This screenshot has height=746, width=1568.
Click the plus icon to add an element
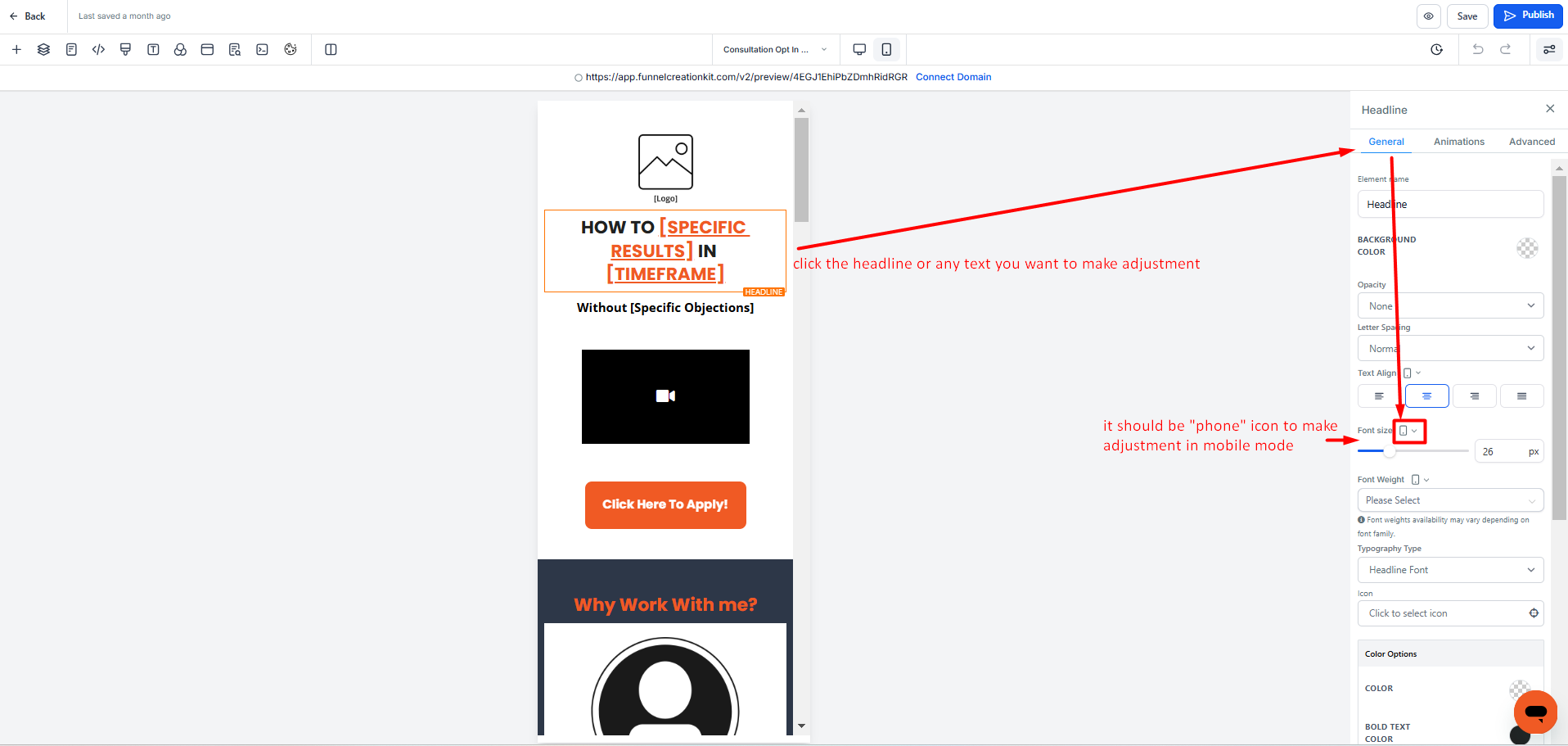tap(16, 50)
